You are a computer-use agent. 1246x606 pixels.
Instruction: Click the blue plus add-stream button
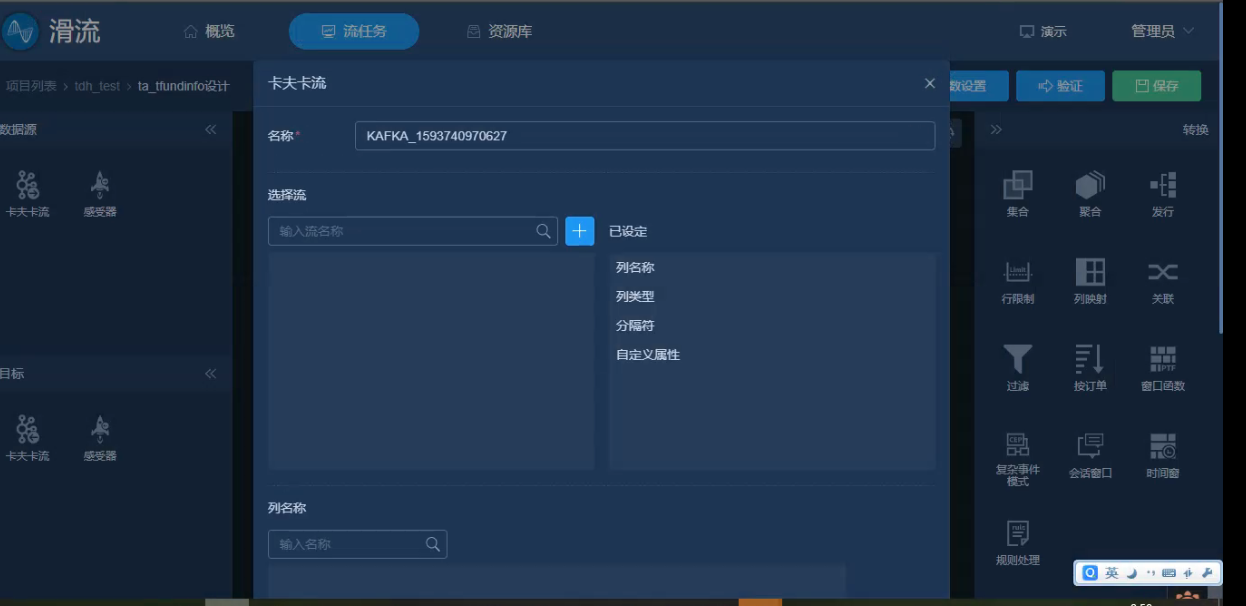[580, 231]
